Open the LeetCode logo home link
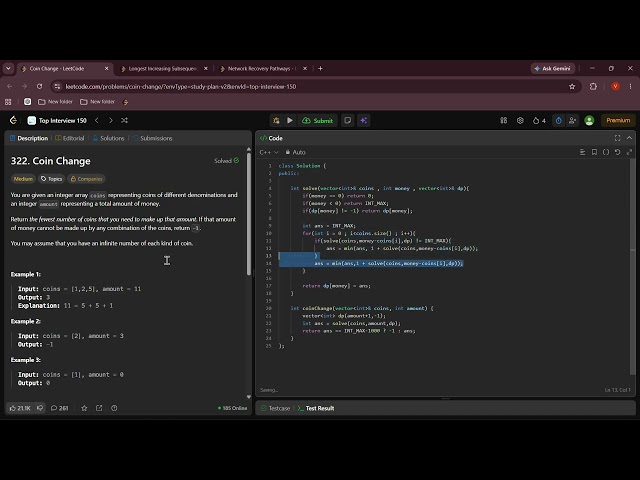This screenshot has height=480, width=640. pyautogui.click(x=13, y=120)
